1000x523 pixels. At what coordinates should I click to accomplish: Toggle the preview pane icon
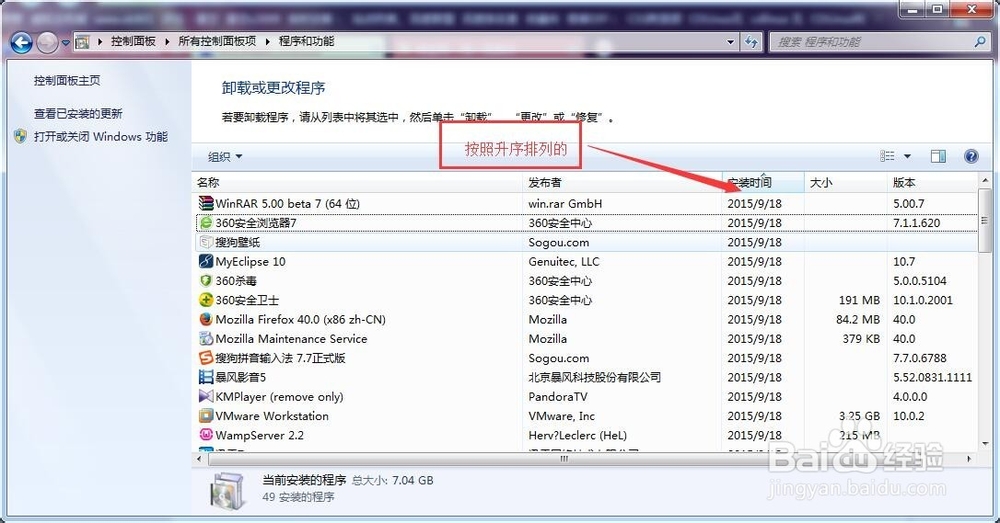point(938,156)
